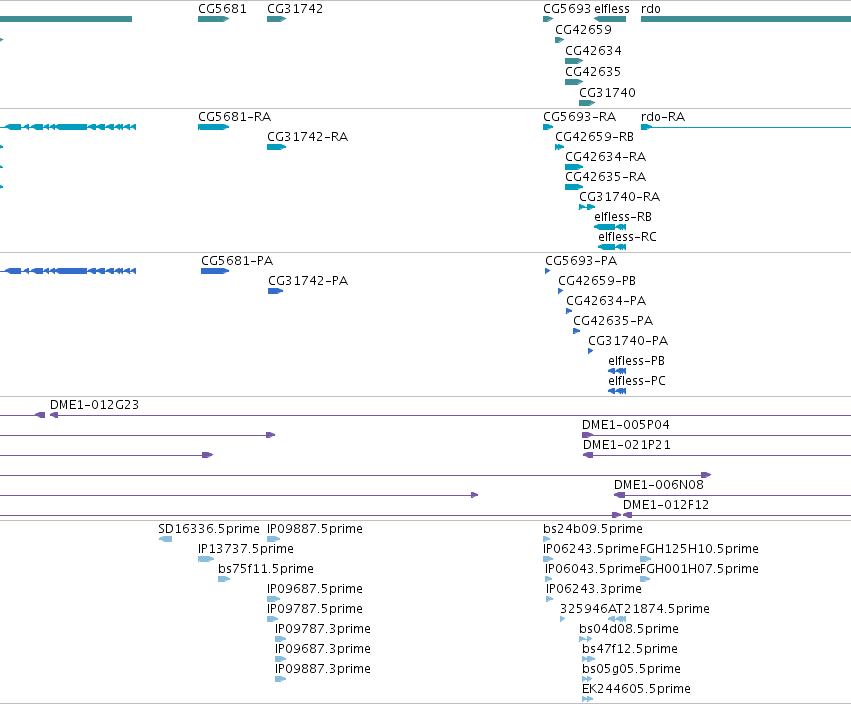Select the IP09787.5prime EST label
The width and height of the screenshot is (851, 704).
315,610
